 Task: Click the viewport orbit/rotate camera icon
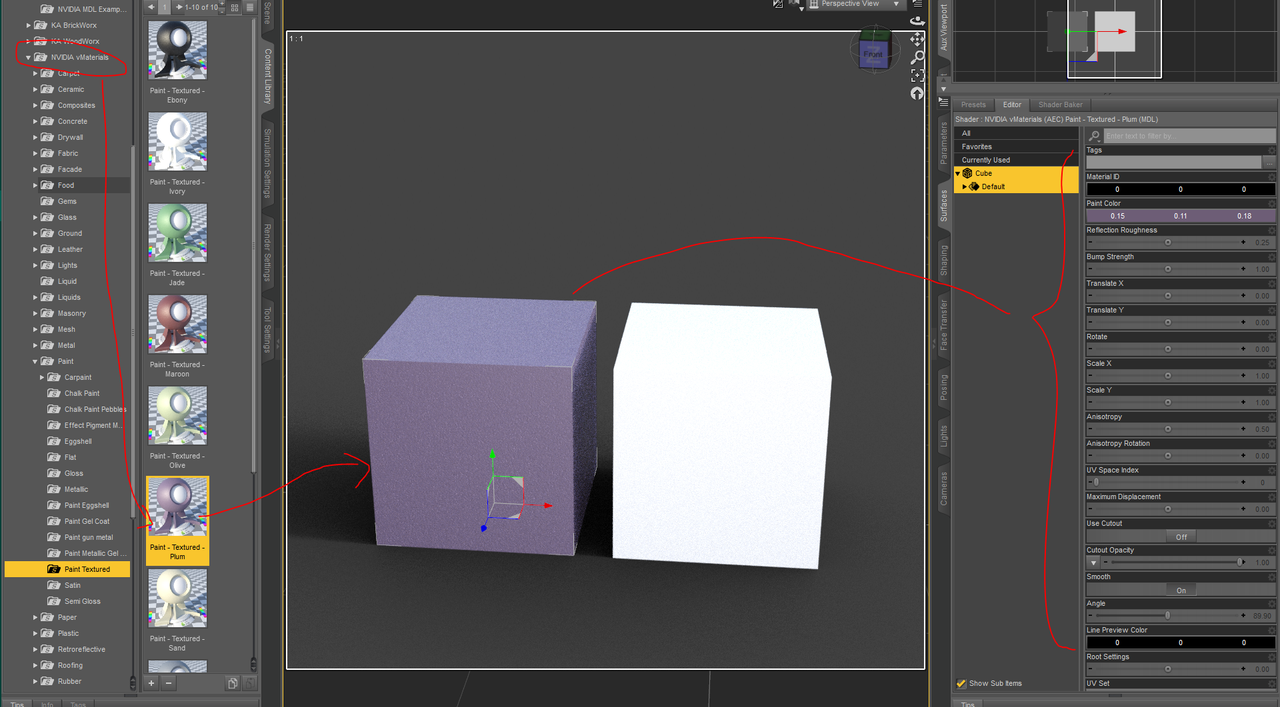(x=918, y=20)
